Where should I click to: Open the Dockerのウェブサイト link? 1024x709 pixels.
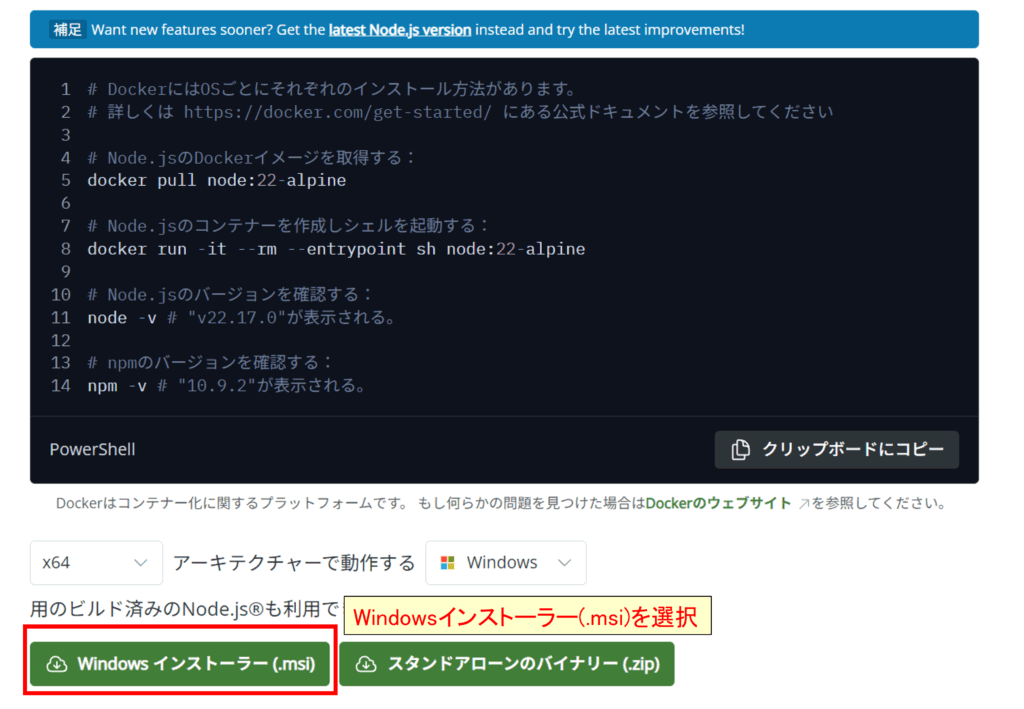(718, 503)
